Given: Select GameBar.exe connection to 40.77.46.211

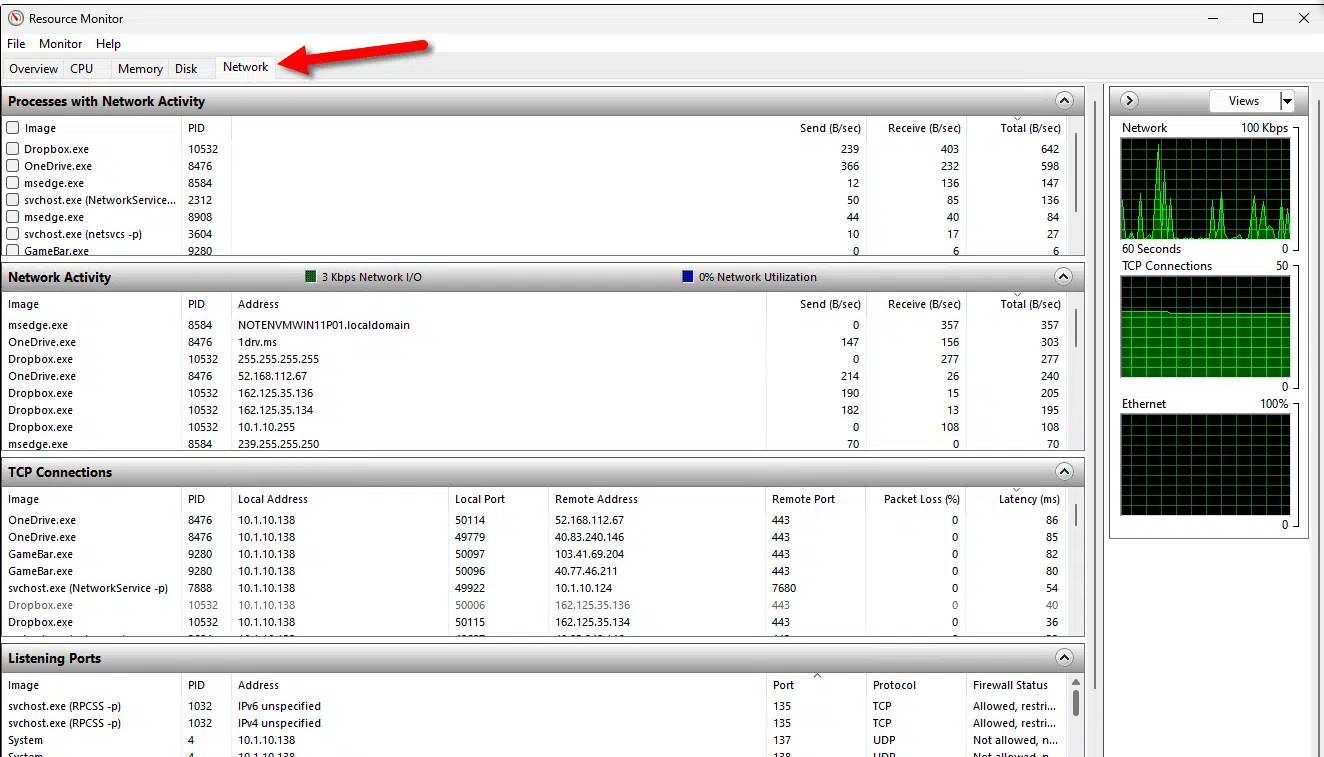Looking at the screenshot, I should (x=536, y=571).
